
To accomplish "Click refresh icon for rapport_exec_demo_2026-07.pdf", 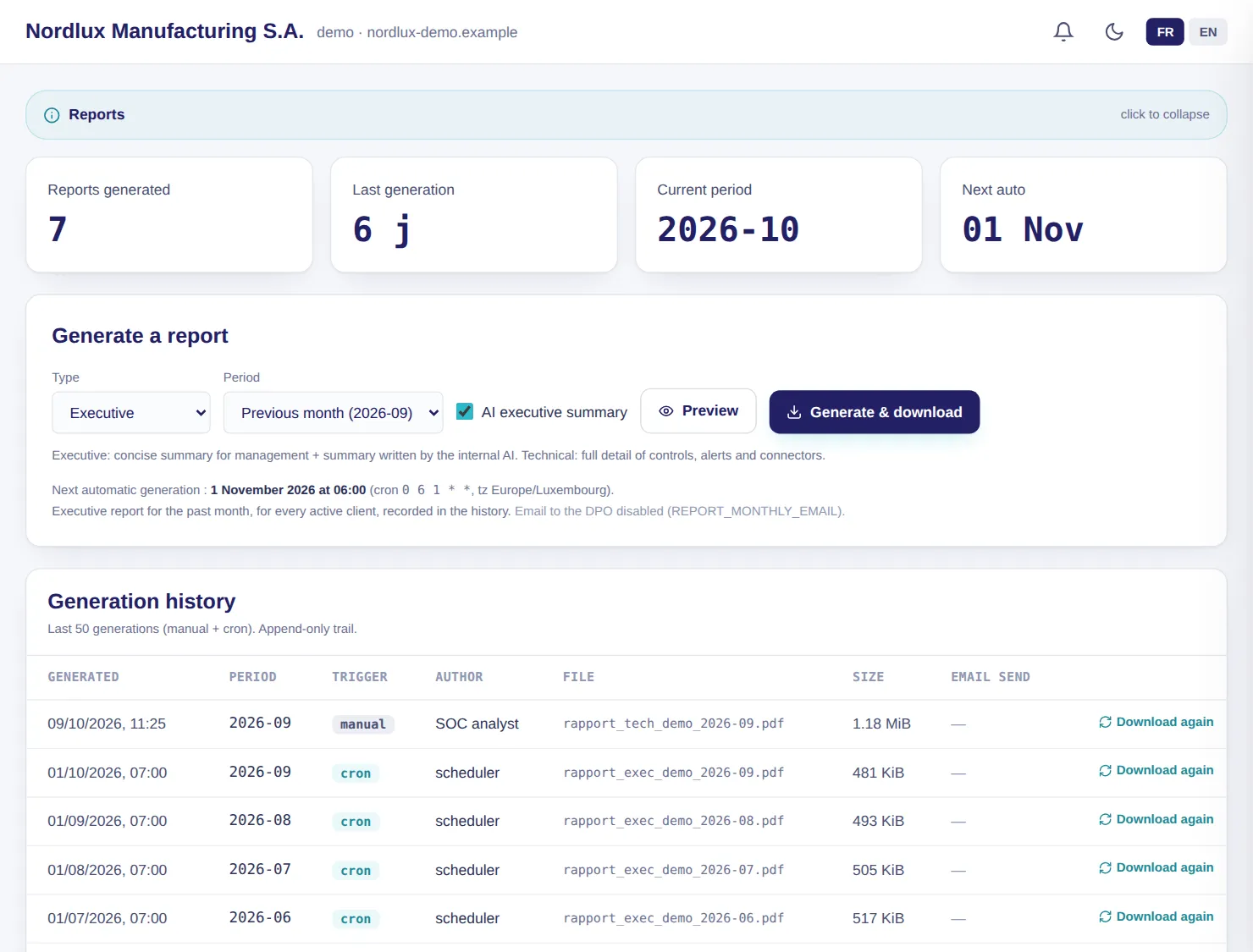I will pos(1105,867).
